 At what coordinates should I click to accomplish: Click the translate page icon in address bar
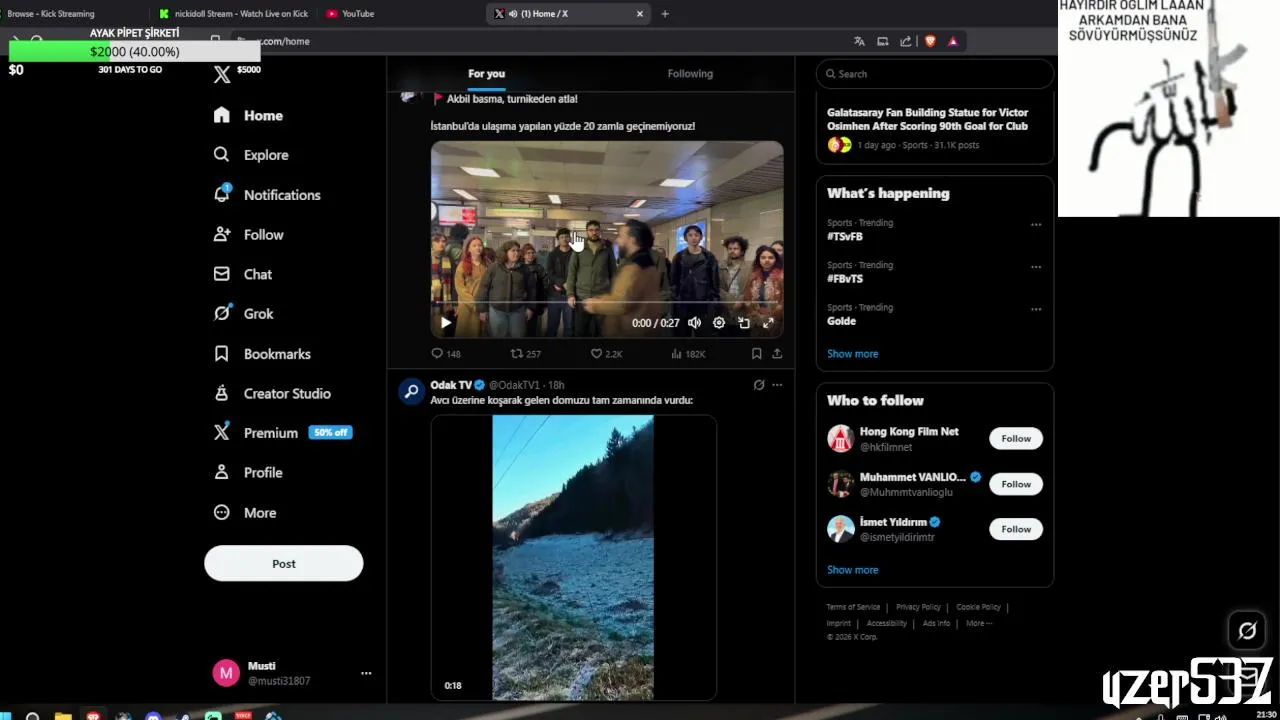pos(859,41)
